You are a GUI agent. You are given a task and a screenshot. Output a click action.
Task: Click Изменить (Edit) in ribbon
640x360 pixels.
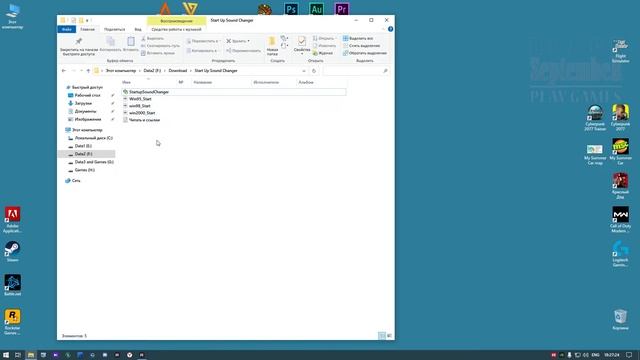(324, 46)
